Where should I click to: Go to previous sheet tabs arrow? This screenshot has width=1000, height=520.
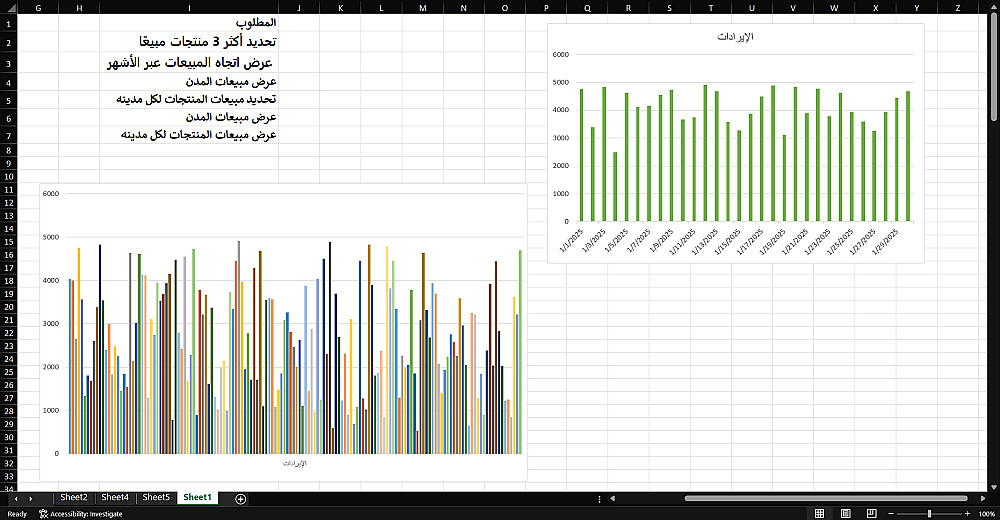[16, 498]
